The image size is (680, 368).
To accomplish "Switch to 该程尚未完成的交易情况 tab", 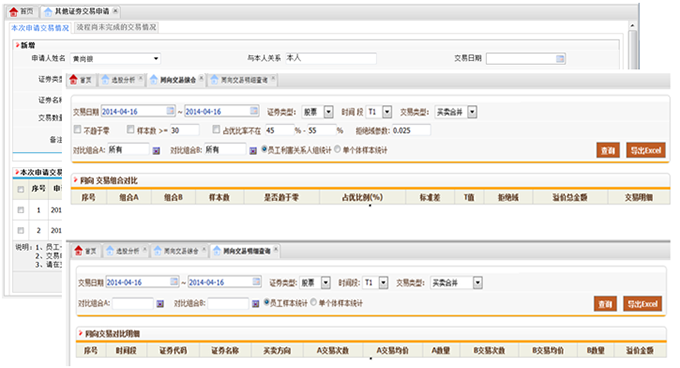I will tap(116, 27).
